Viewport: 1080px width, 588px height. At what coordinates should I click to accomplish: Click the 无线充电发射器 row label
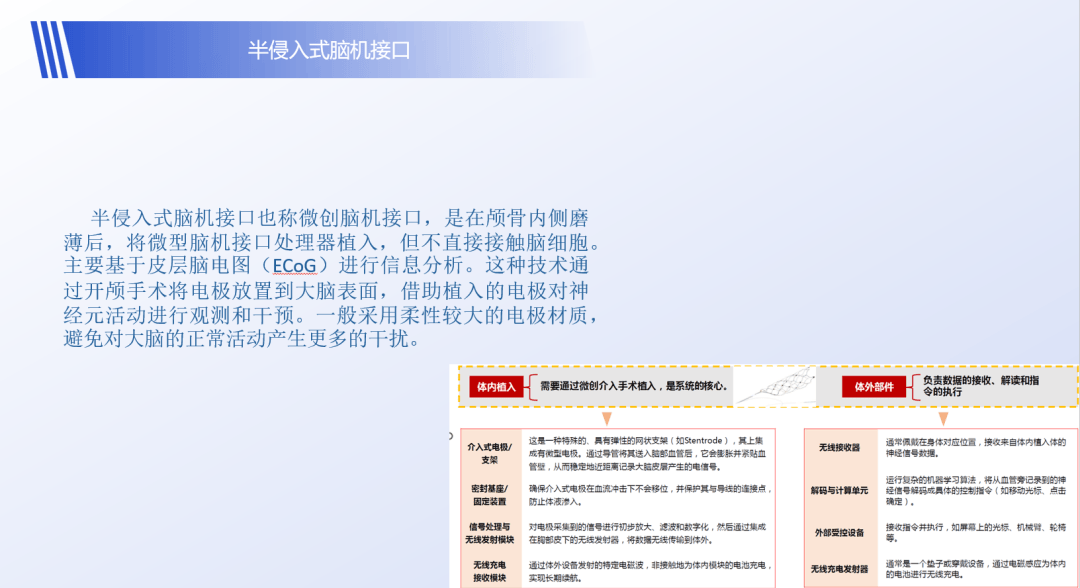click(x=839, y=569)
